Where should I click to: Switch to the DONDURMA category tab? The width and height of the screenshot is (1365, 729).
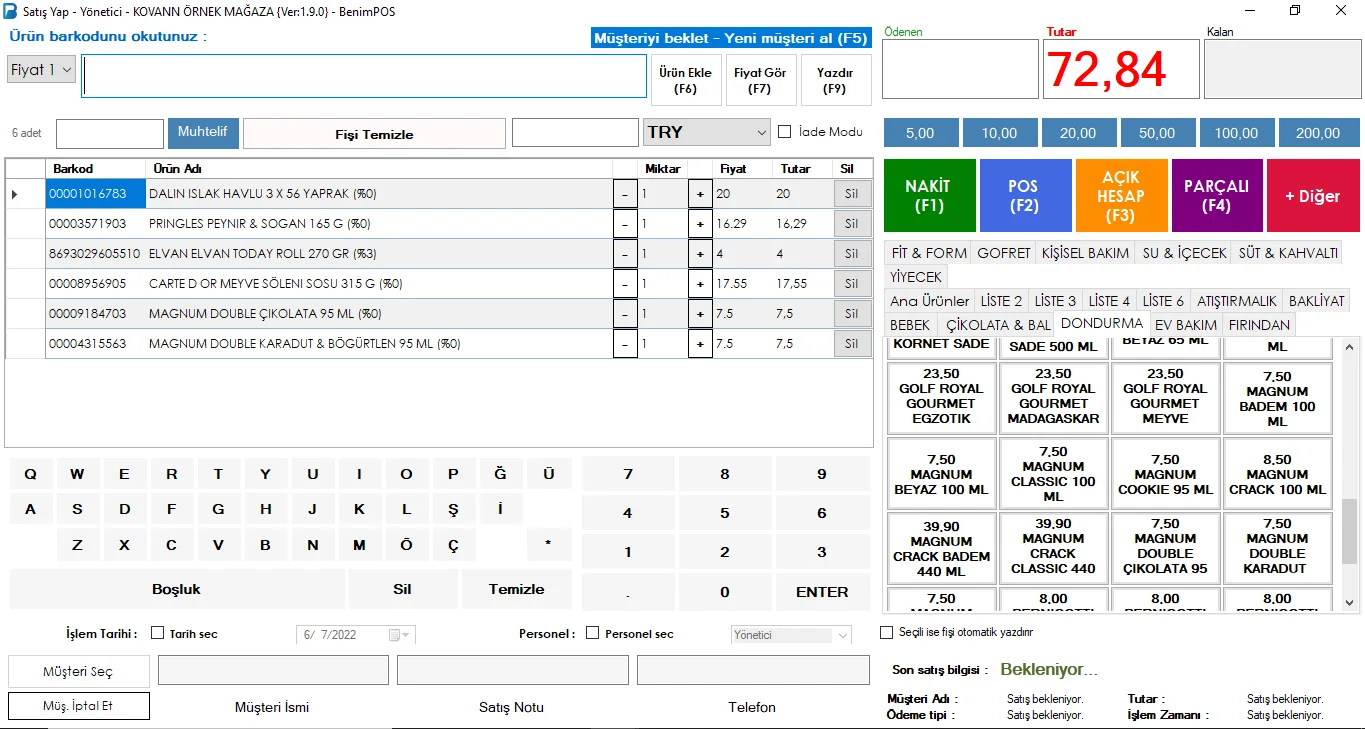[1101, 324]
